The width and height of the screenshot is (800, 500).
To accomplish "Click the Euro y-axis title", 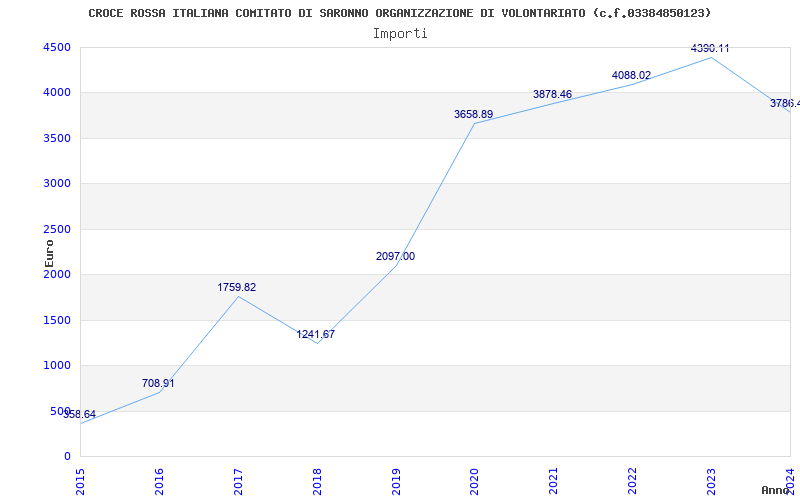I will tap(49, 253).
